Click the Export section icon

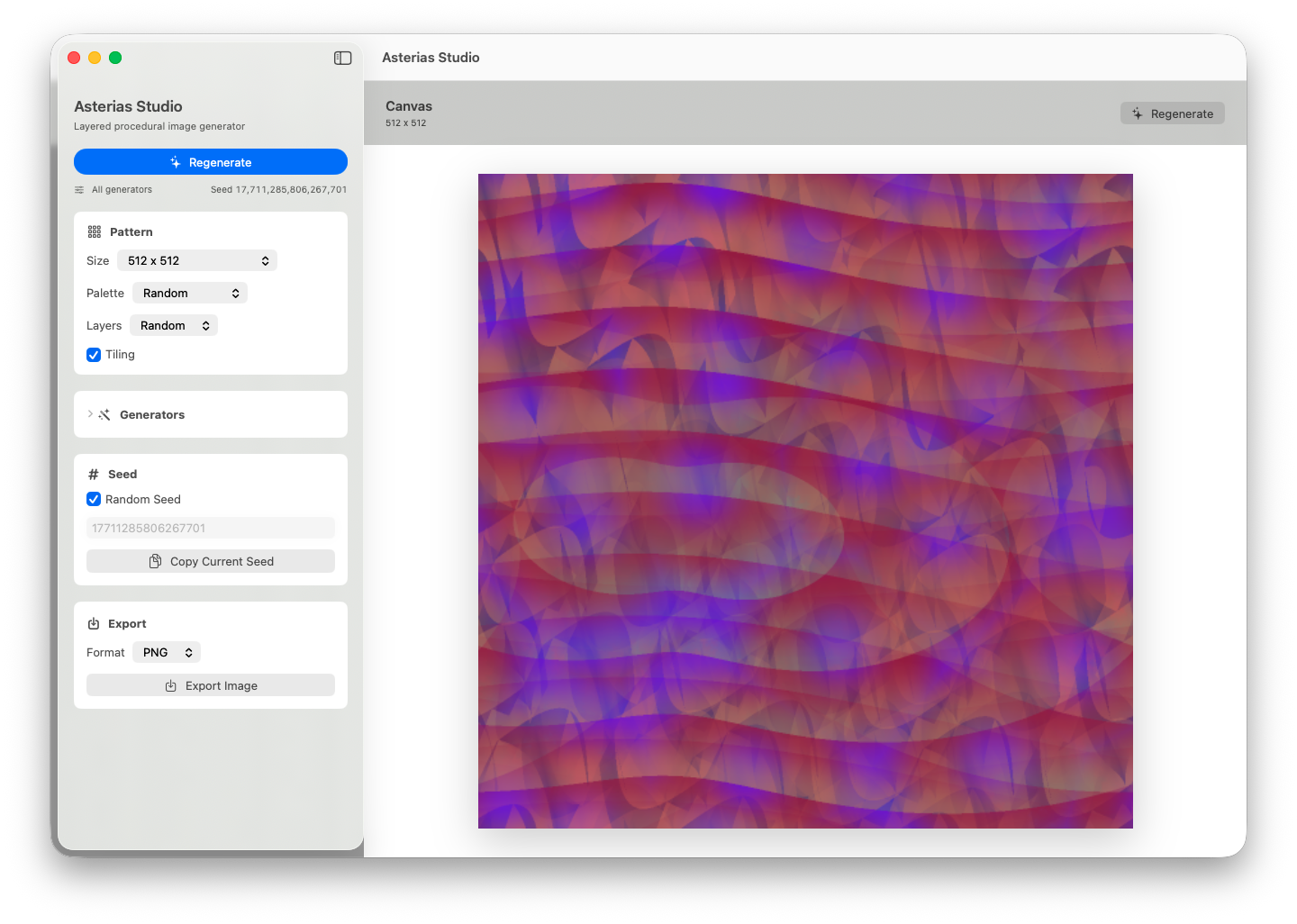click(x=94, y=623)
